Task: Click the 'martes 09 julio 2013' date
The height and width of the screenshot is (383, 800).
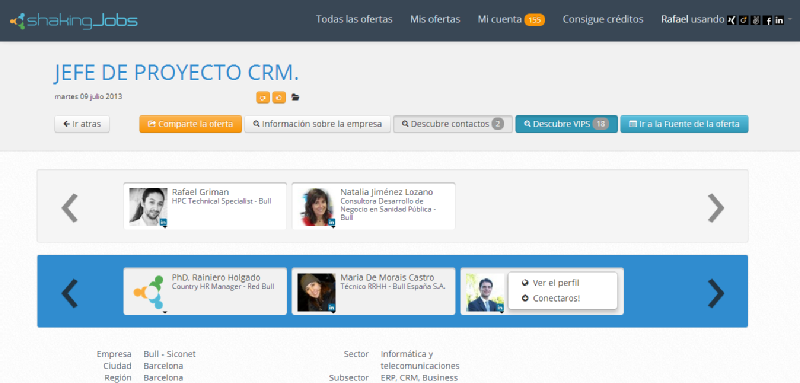Action: [88, 96]
